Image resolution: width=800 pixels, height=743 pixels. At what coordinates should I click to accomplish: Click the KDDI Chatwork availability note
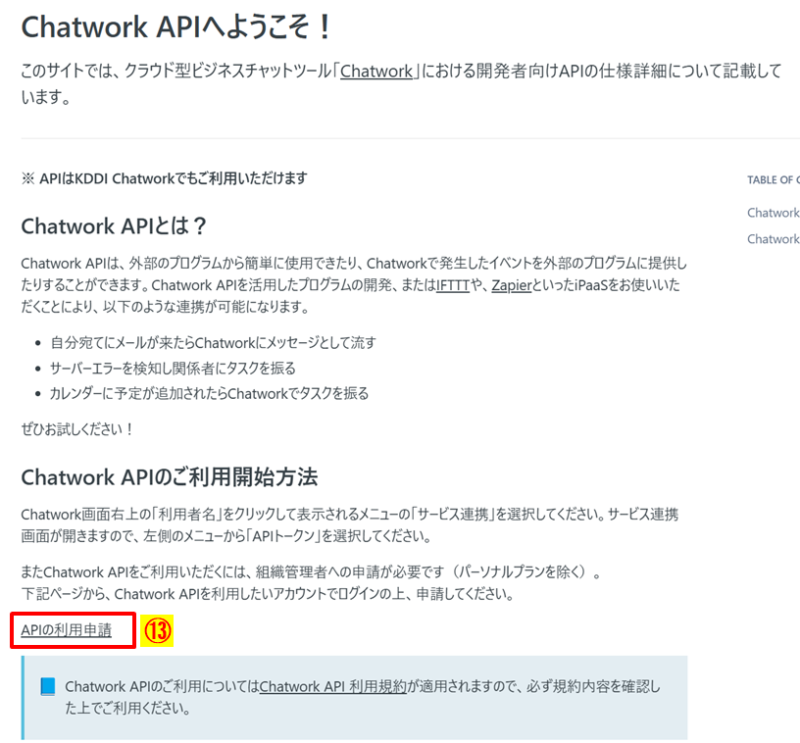[x=164, y=179]
